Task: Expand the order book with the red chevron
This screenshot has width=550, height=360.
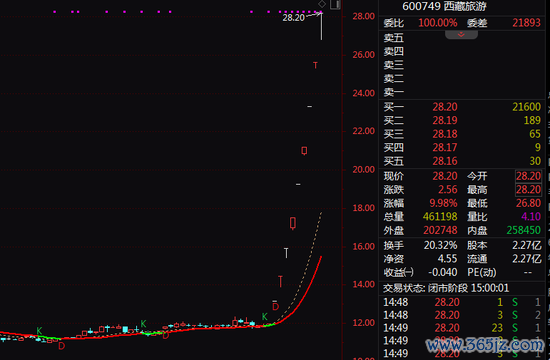Action: pyautogui.click(x=461, y=34)
